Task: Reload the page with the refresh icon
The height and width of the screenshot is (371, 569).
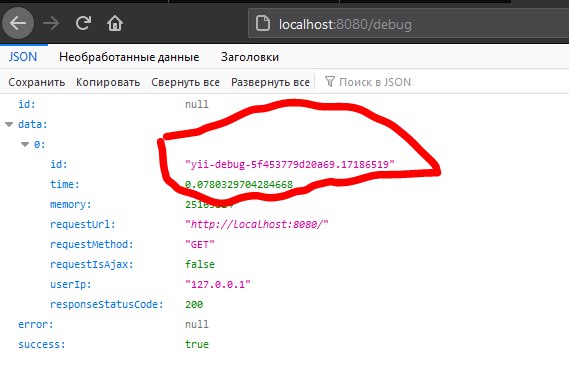Action: point(83,23)
